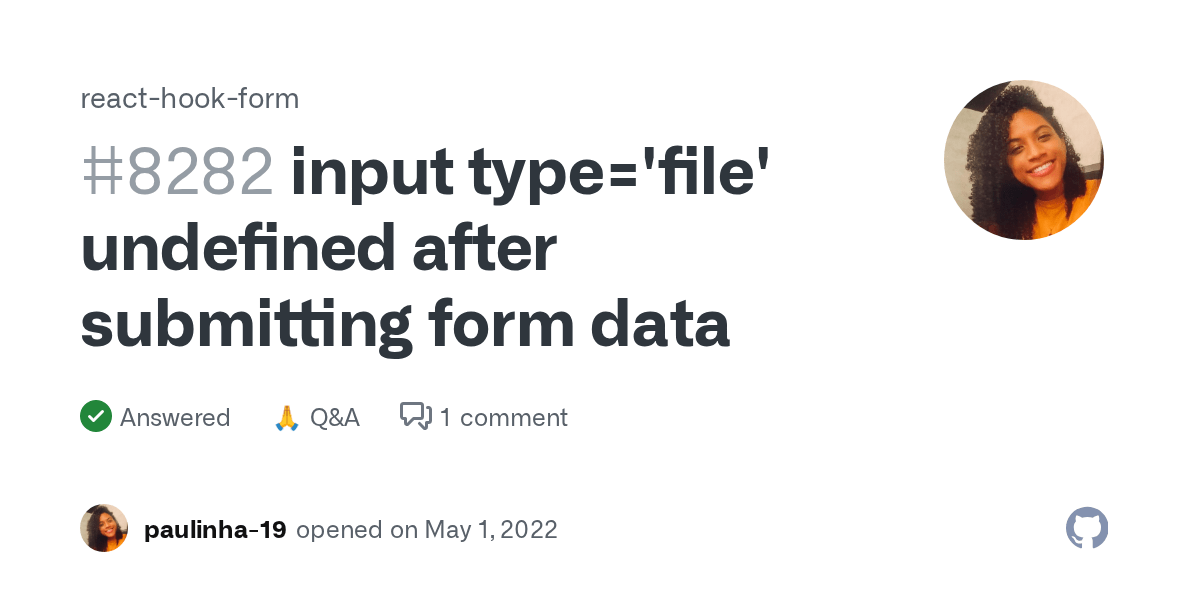Open the paulinha-19 username link
This screenshot has height=600, width=1200.
[215, 529]
